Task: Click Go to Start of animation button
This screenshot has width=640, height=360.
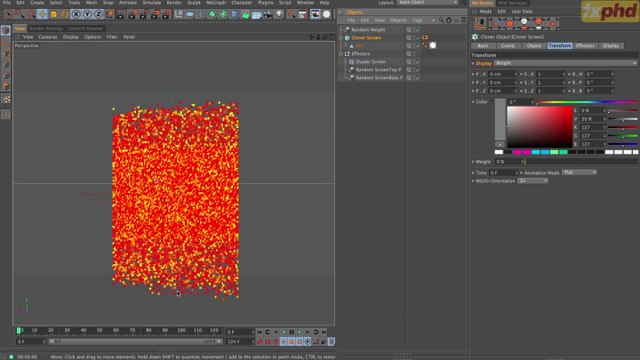Action: coord(260,332)
